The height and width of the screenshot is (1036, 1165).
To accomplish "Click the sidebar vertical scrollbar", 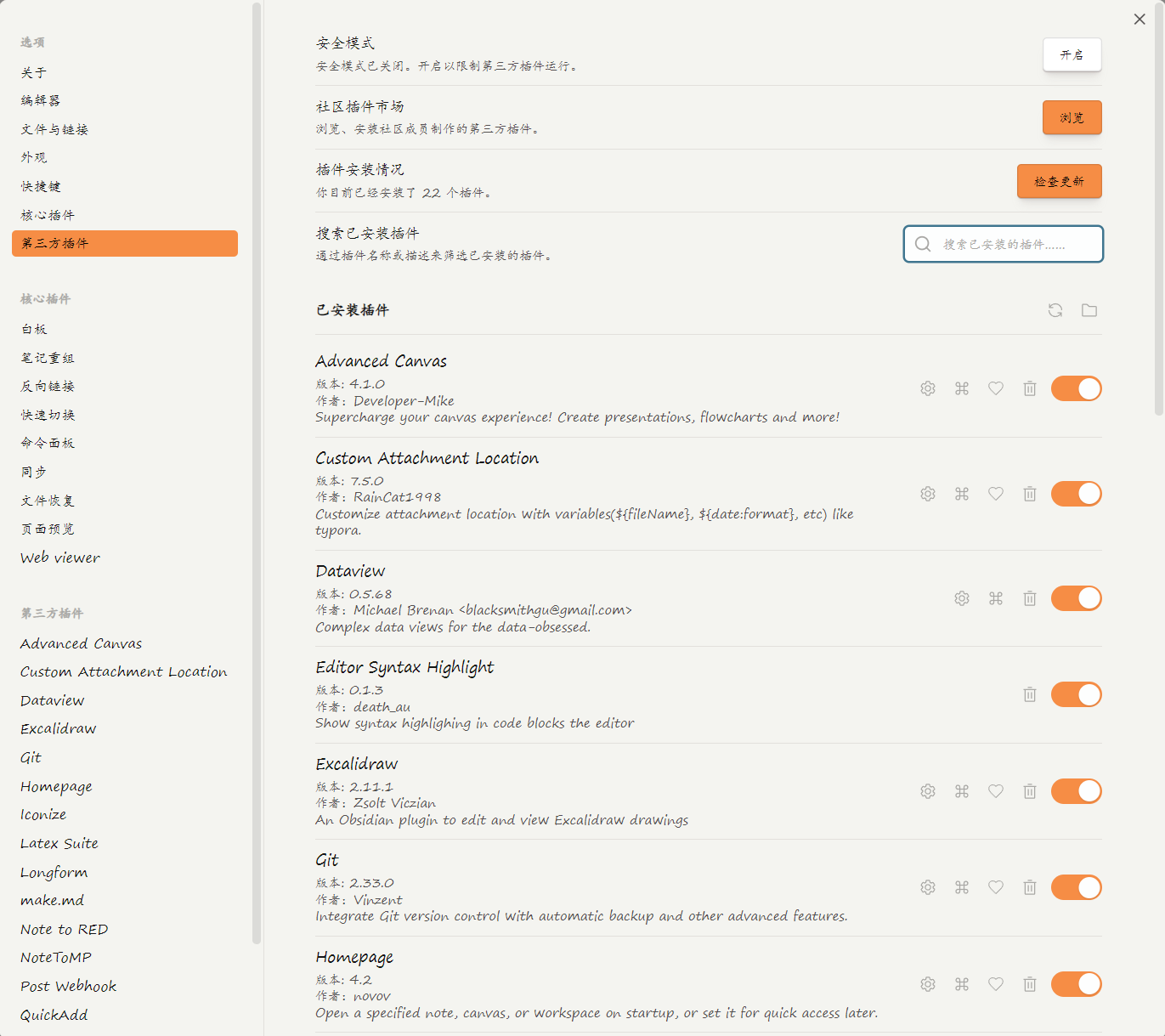I will pyautogui.click(x=257, y=473).
